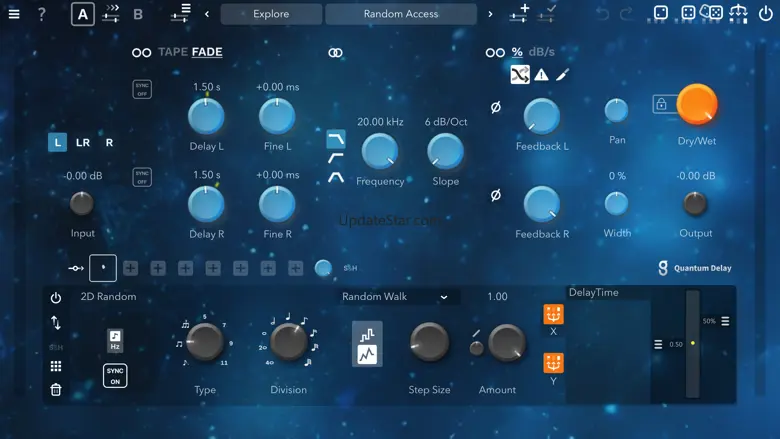
Task: Toggle Delay L sync off button
Action: click(x=142, y=89)
